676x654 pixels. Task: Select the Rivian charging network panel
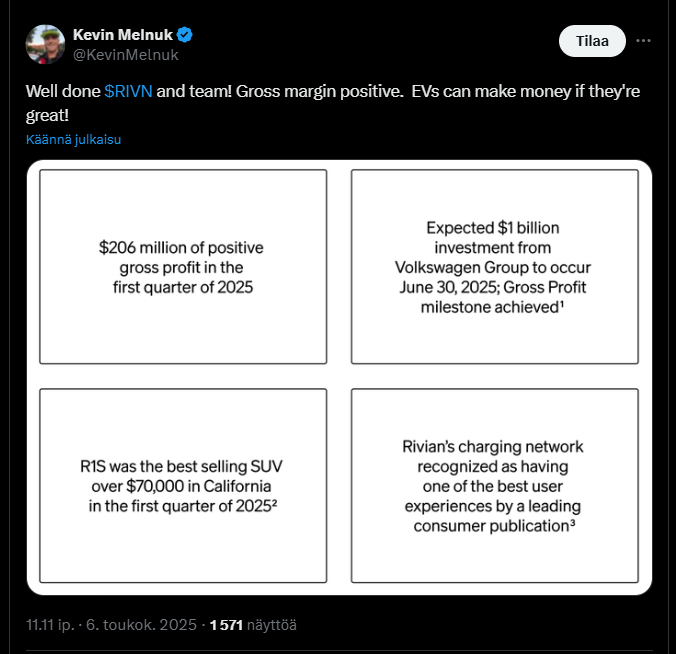494,486
